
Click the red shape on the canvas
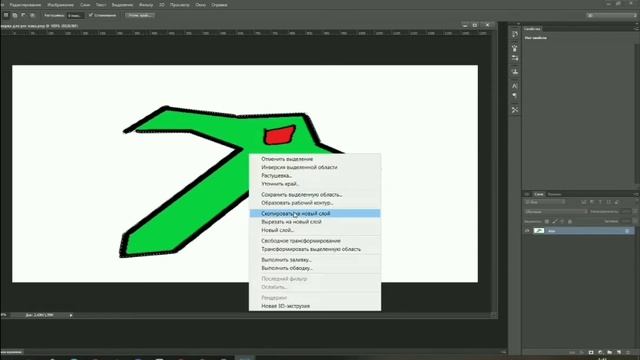[x=280, y=135]
